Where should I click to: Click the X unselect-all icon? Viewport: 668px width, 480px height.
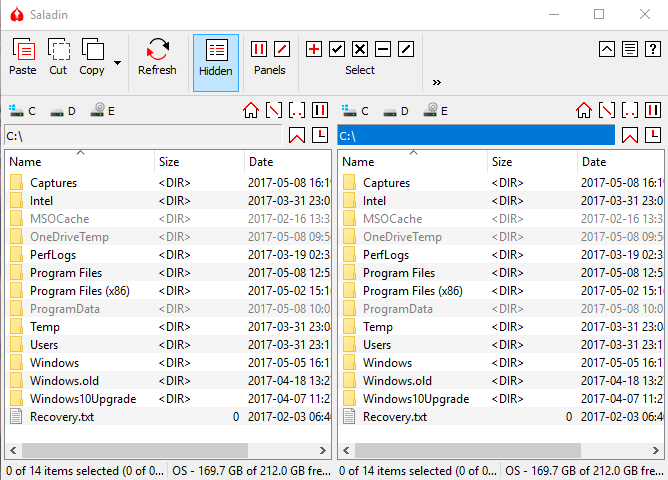pos(360,49)
